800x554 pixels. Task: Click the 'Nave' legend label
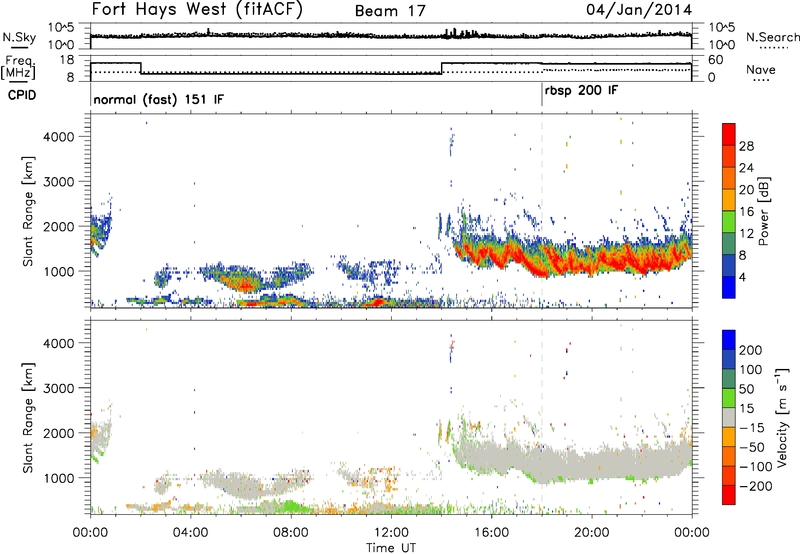761,70
